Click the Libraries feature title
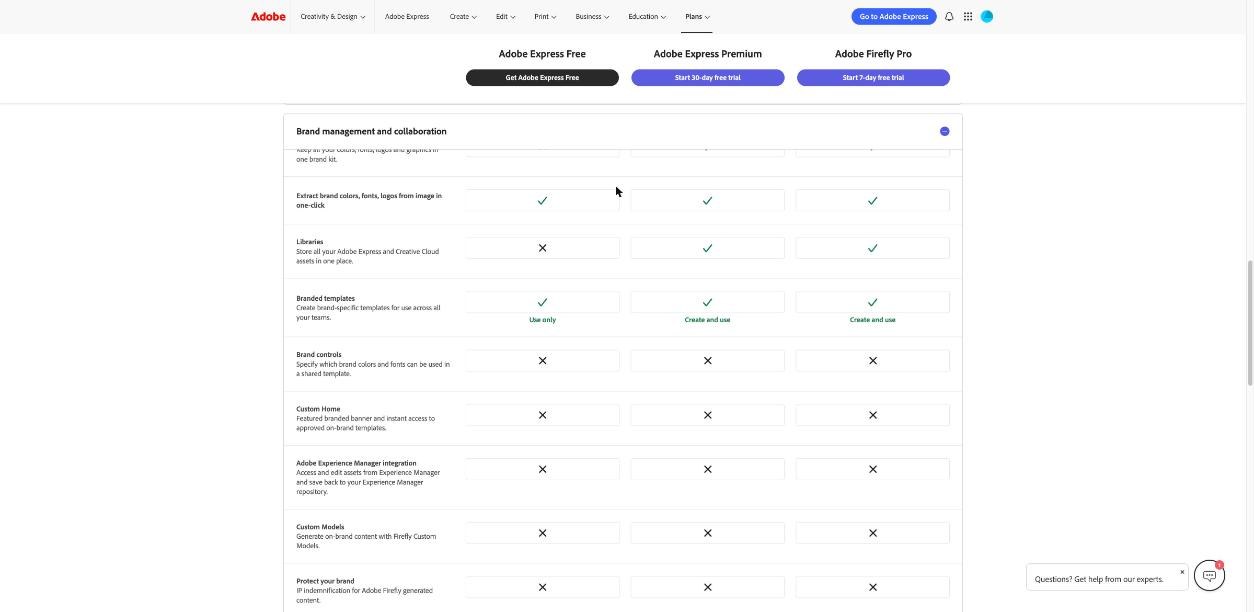Screen dimensions: 1254x612 [x=310, y=242]
